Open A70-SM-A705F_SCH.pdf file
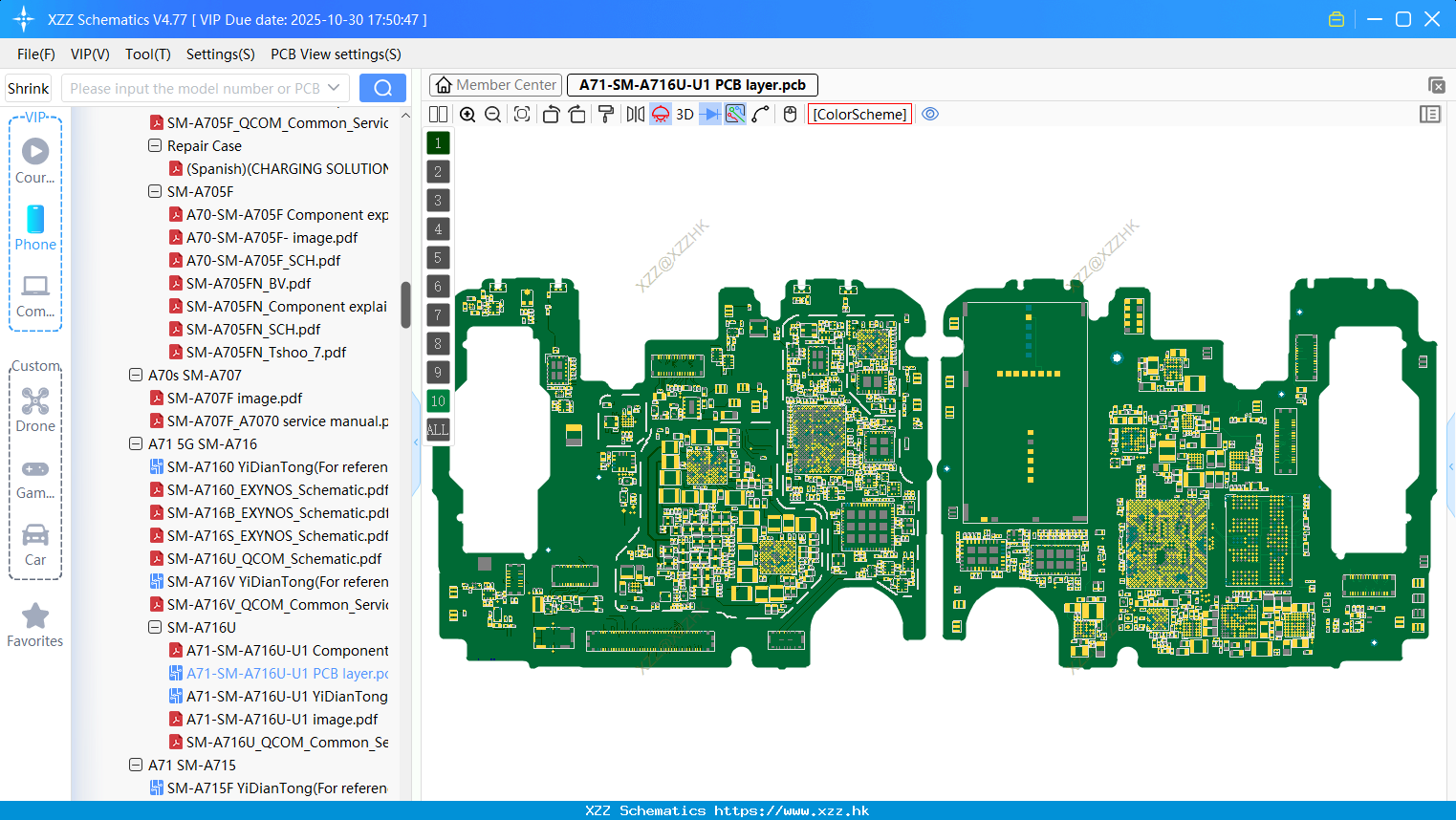This screenshot has width=1456, height=820. click(263, 261)
